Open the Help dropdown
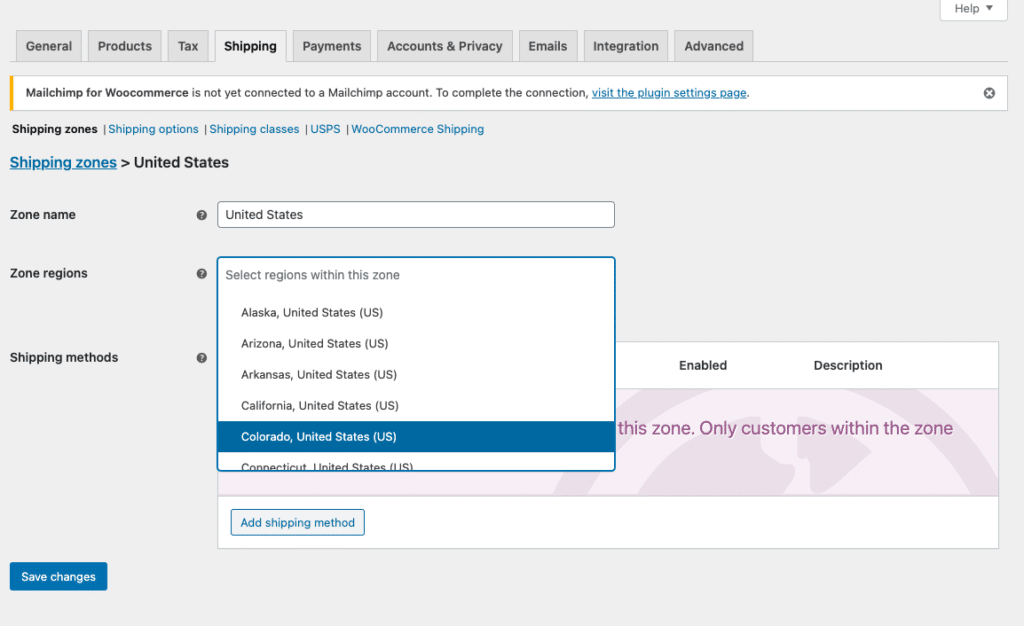This screenshot has width=1024, height=626. (972, 9)
